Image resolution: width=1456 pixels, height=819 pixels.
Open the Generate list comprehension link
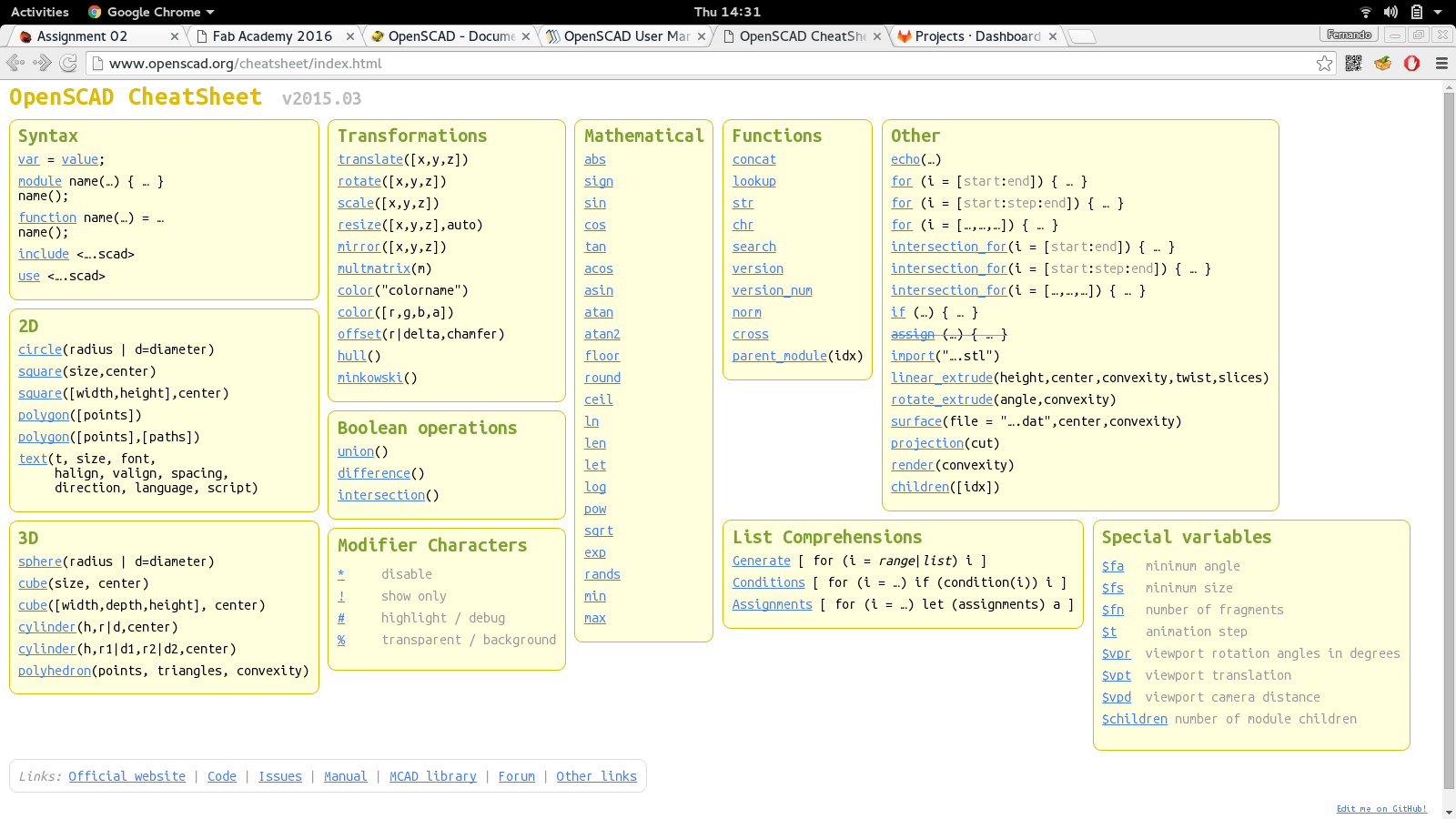point(762,561)
